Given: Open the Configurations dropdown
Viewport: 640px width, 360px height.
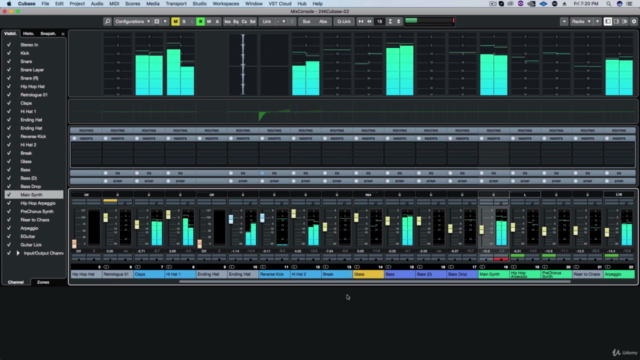Looking at the screenshot, I should (x=132, y=22).
